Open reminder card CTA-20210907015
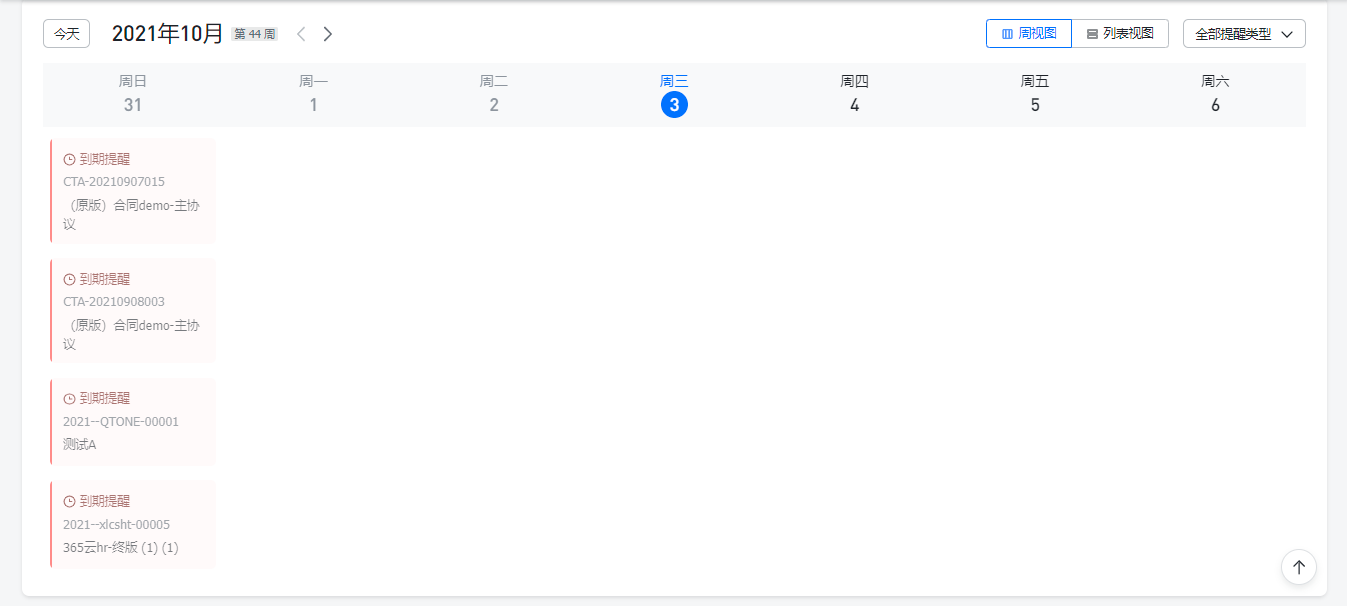Image resolution: width=1347 pixels, height=606 pixels. pos(133,191)
